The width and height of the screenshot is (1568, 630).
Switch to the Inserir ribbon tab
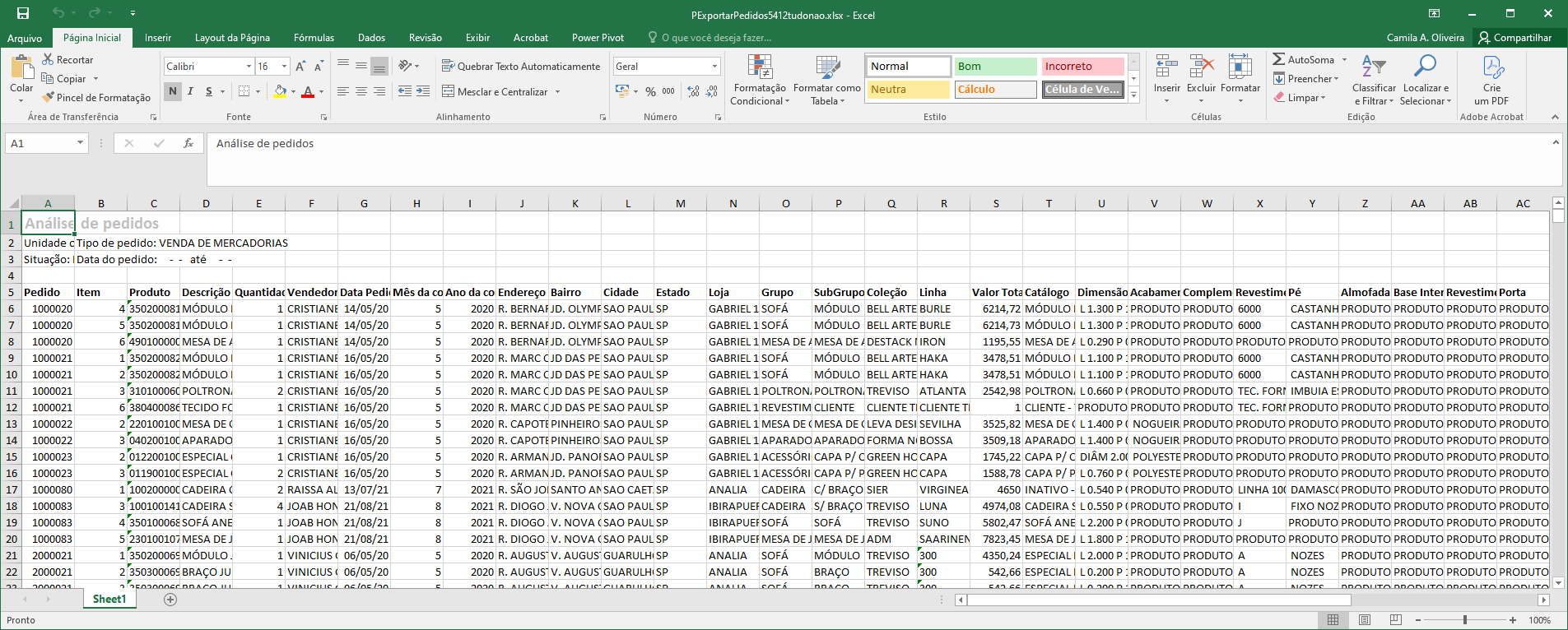pyautogui.click(x=158, y=38)
